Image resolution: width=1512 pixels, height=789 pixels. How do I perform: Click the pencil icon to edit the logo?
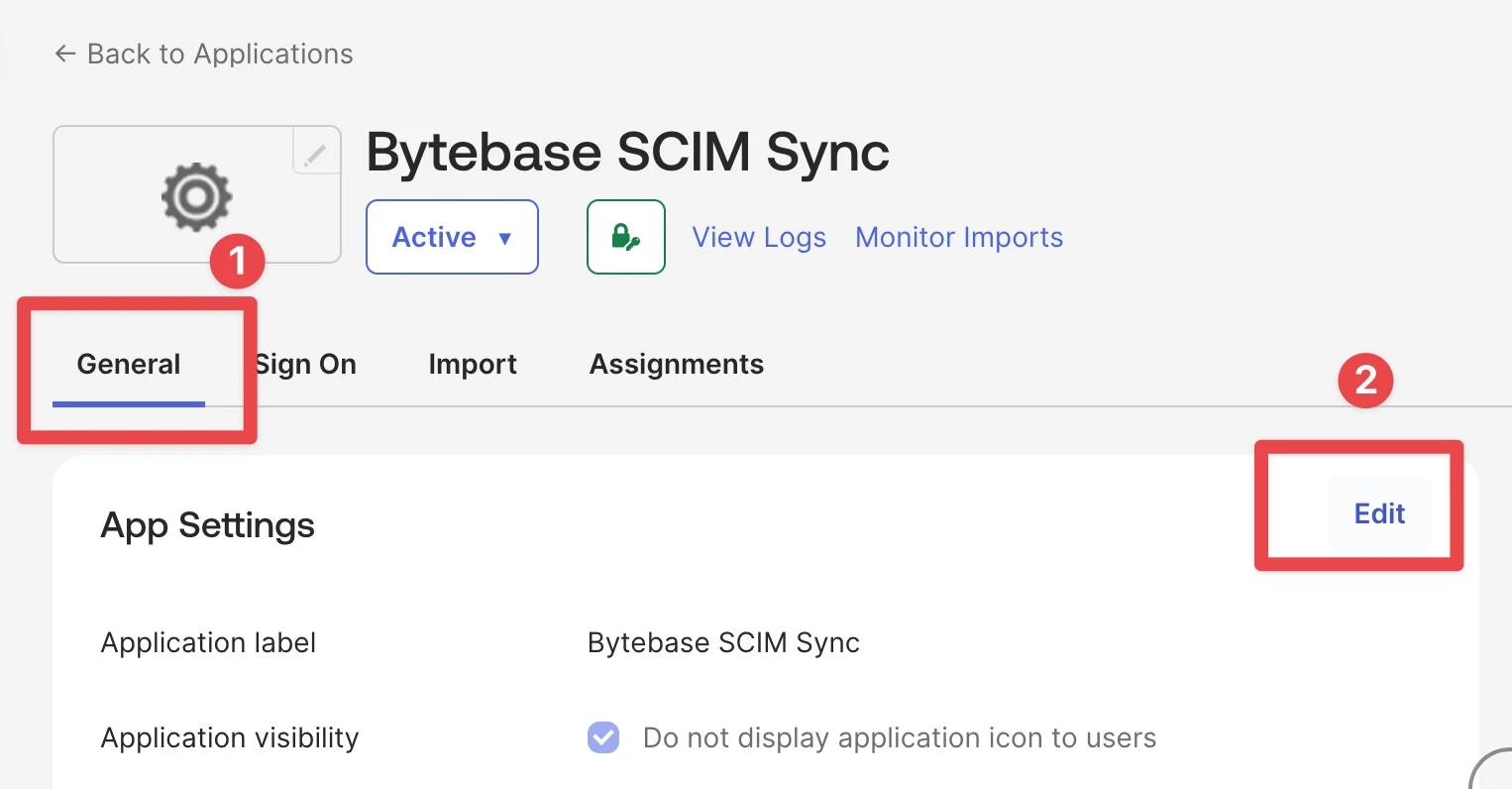316,154
